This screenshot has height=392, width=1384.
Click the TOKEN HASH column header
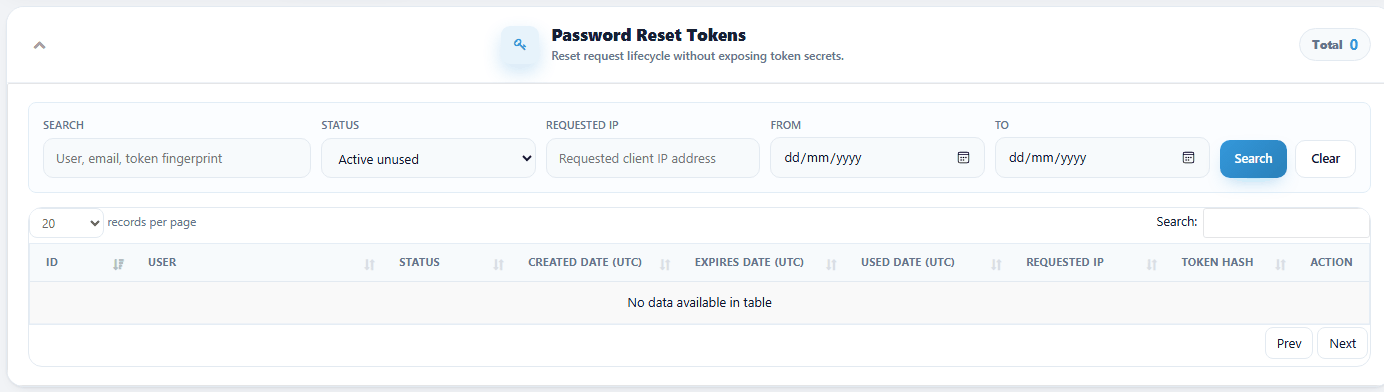pyautogui.click(x=1217, y=262)
